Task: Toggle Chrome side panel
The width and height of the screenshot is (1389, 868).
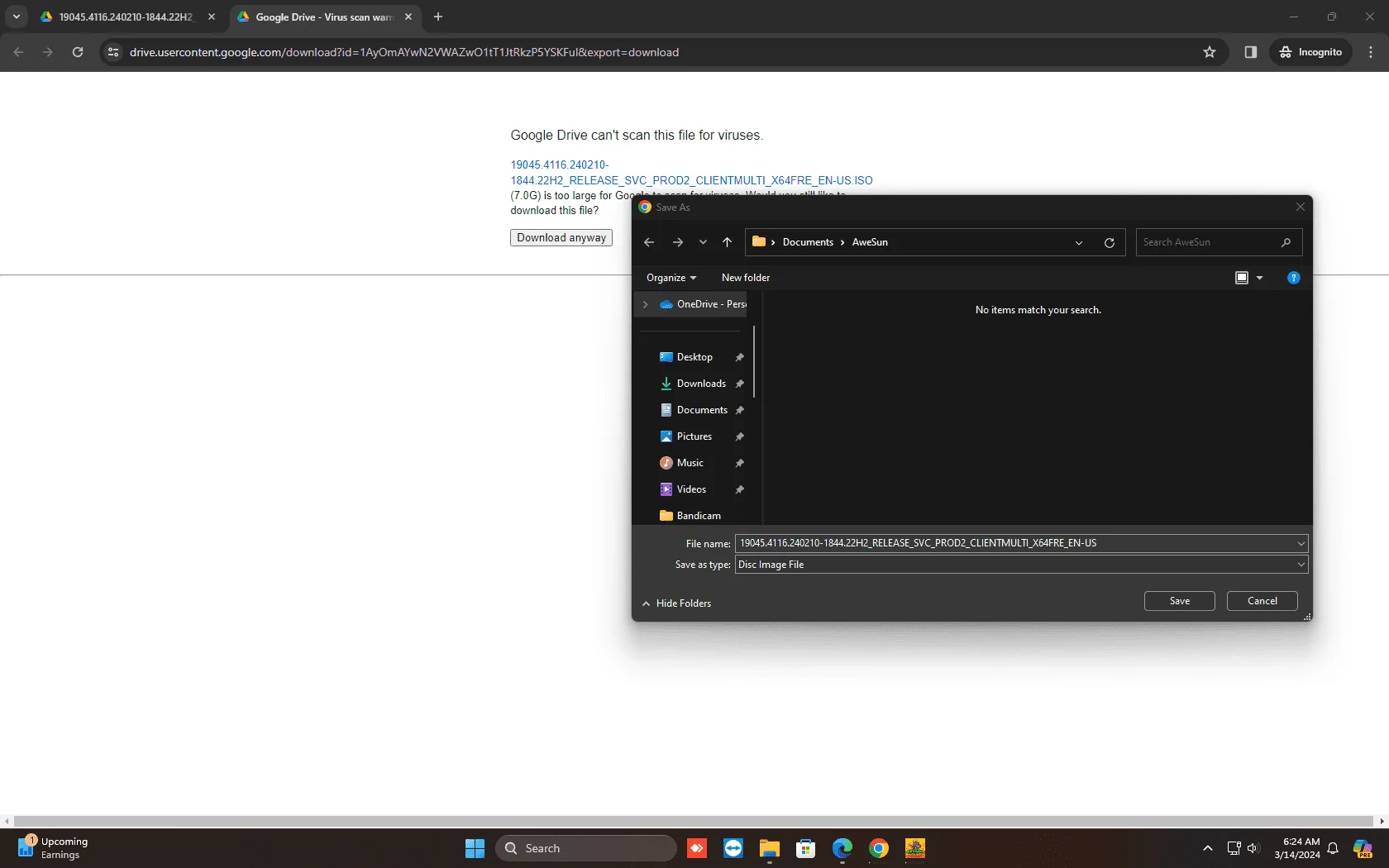Action: pyautogui.click(x=1250, y=52)
